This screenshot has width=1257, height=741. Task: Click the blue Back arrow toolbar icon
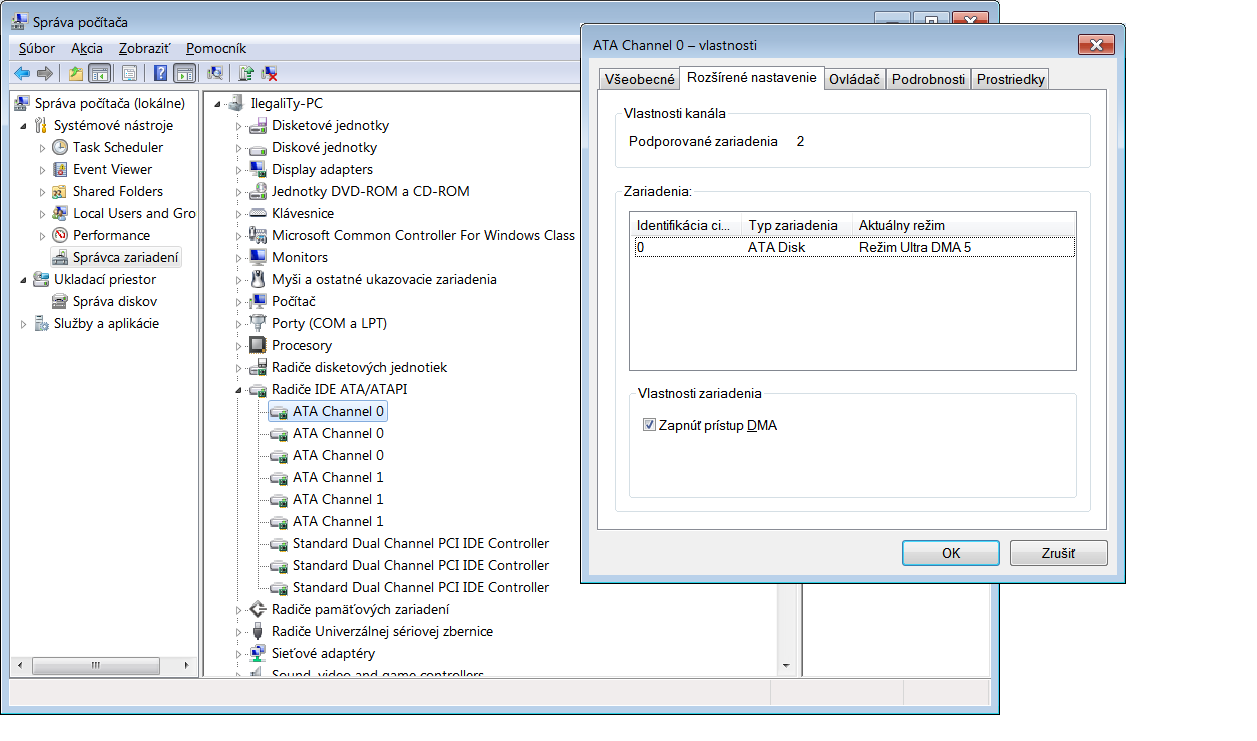22,73
